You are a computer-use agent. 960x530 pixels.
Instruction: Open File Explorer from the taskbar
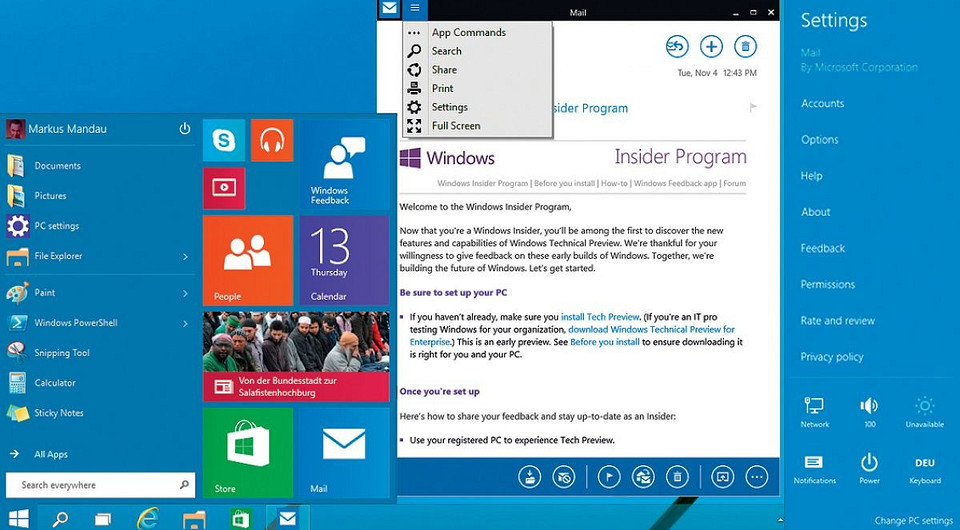pyautogui.click(x=195, y=520)
